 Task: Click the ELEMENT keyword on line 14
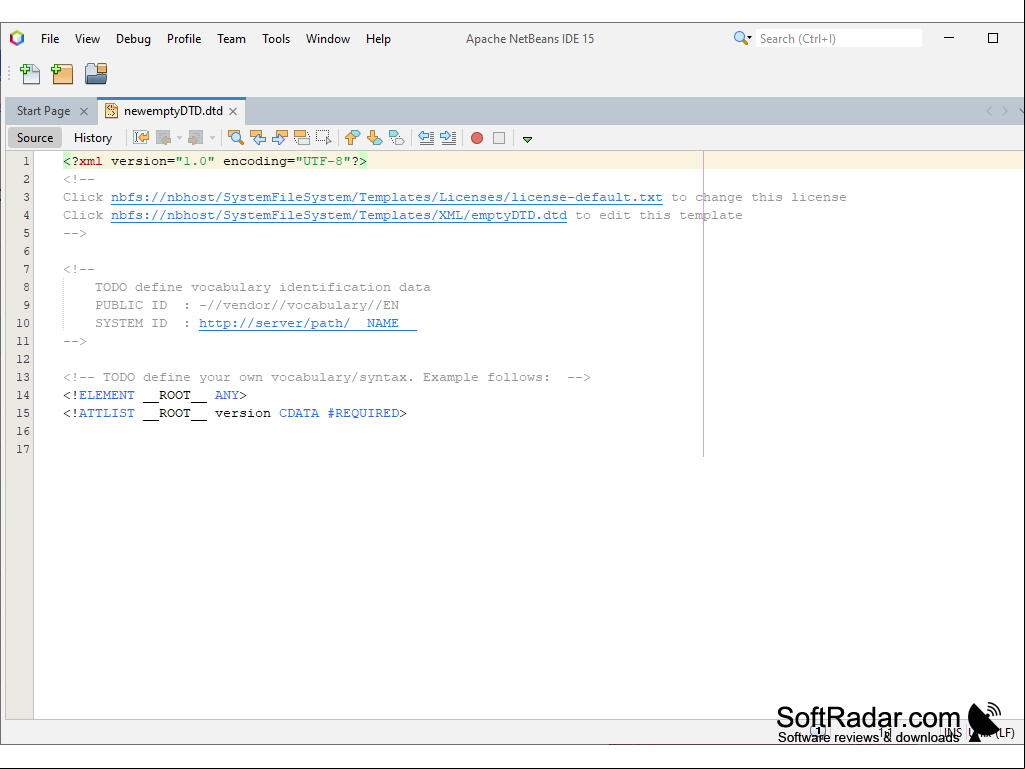point(107,395)
